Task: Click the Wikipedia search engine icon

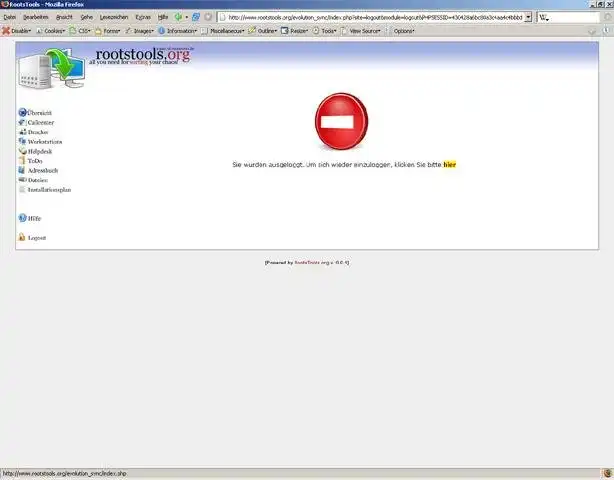Action: tap(544, 17)
